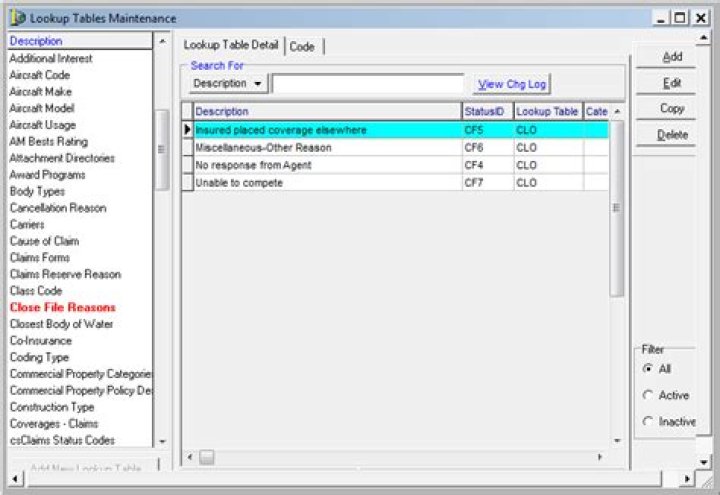Select Claims Forms in the list
The width and height of the screenshot is (720, 495).
pos(40,258)
